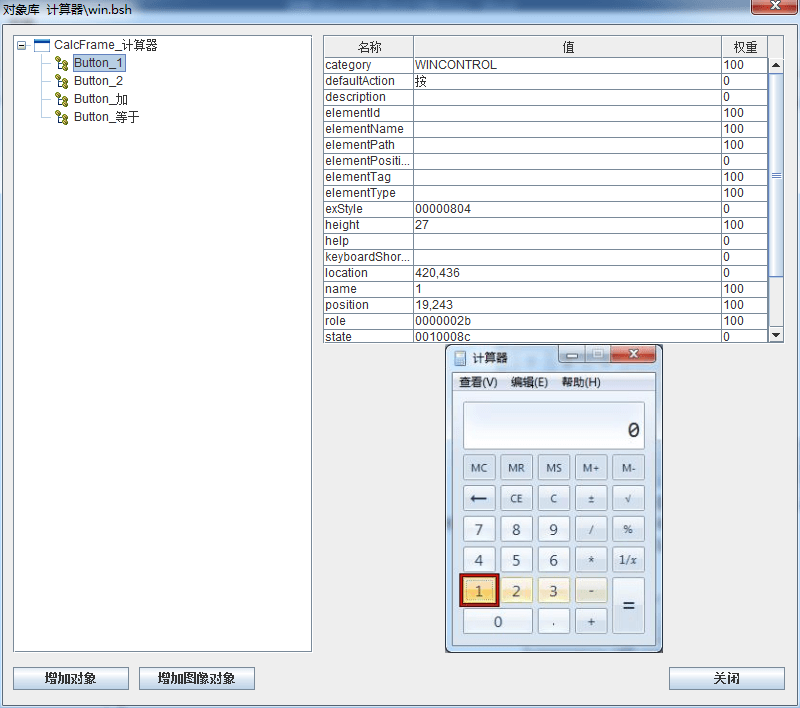Click the 权重 column header

click(x=744, y=47)
